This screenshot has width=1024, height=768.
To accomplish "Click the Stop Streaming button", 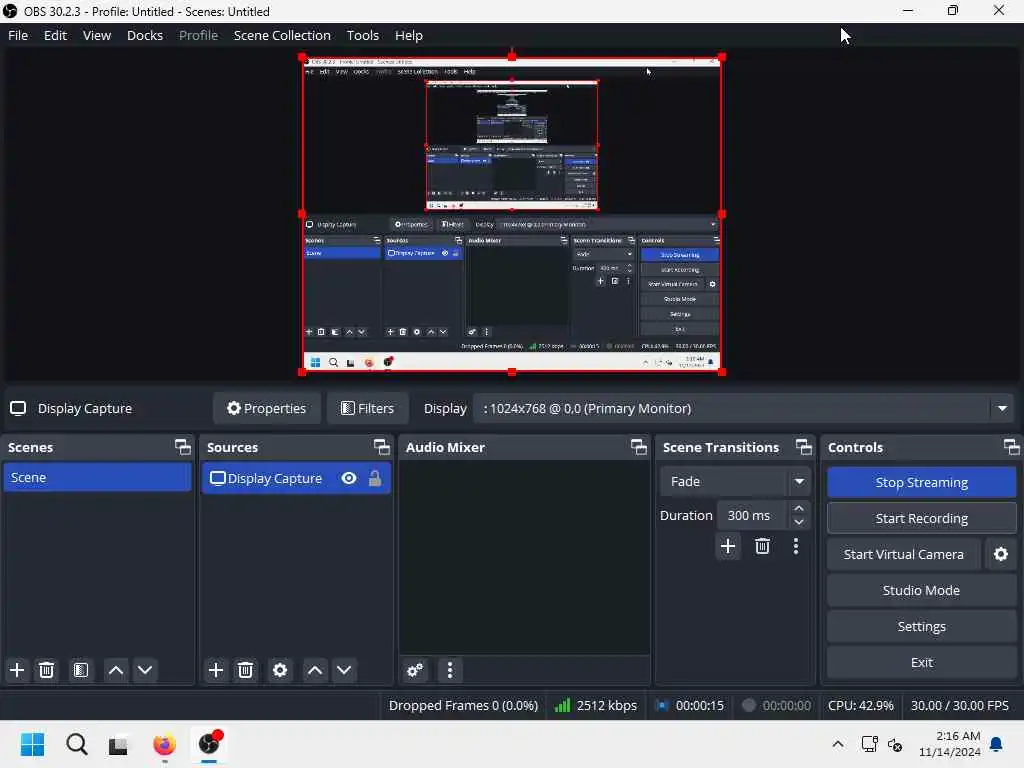I will (921, 482).
